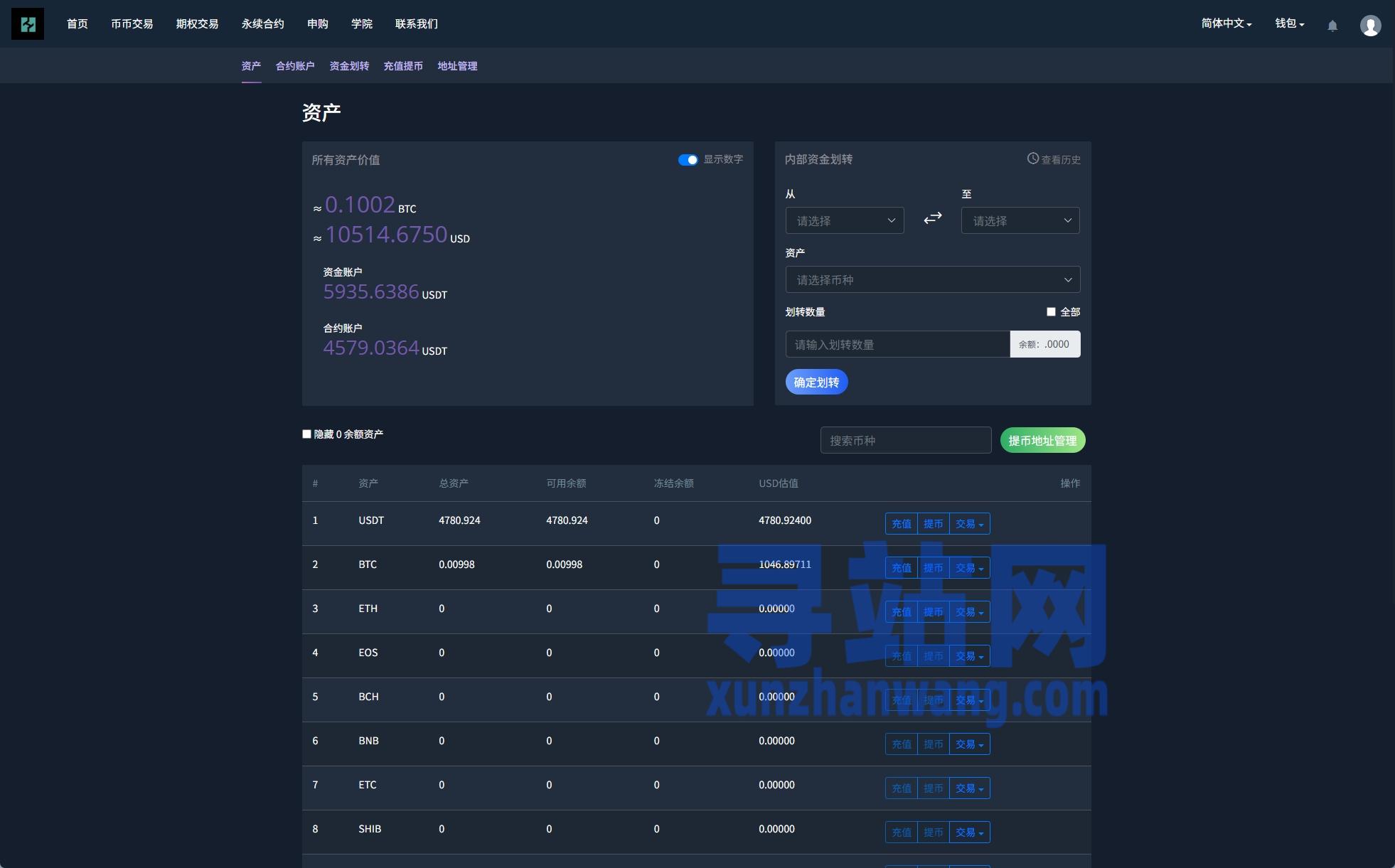Viewport: 1395px width, 868px height.
Task: Click the USD估值 column header
Action: click(779, 483)
